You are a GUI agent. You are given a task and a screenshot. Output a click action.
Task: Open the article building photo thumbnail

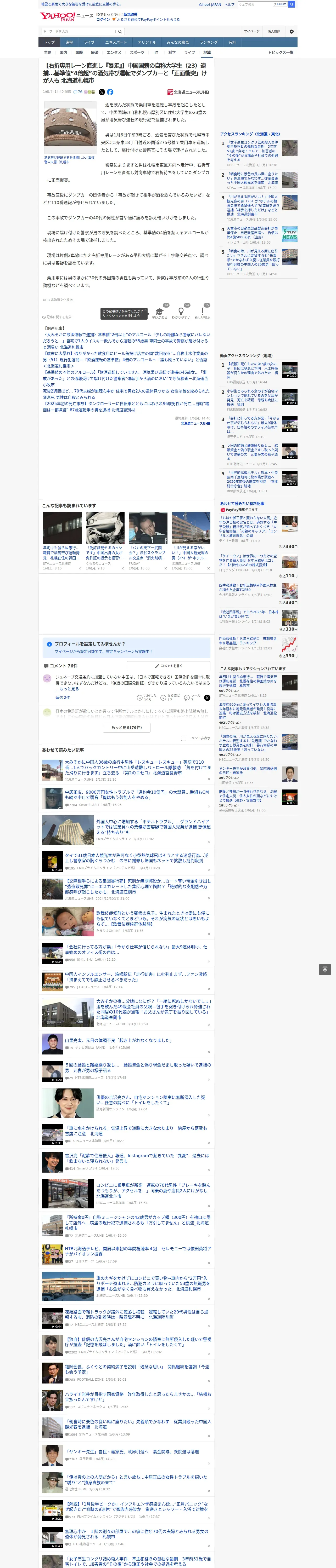pyautogui.click(x=70, y=128)
